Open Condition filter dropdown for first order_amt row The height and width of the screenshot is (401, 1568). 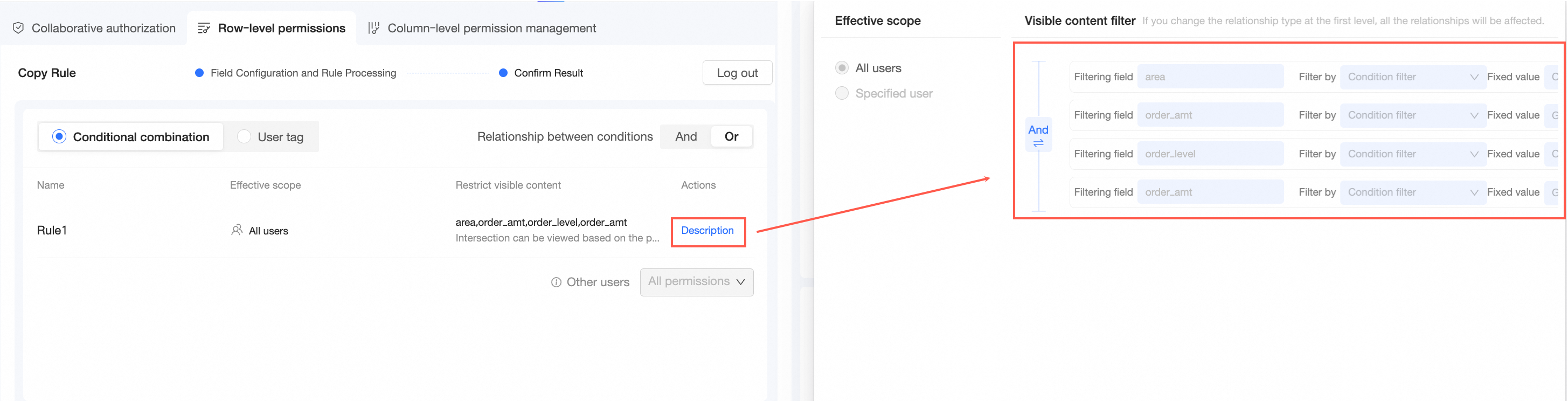click(x=1412, y=115)
